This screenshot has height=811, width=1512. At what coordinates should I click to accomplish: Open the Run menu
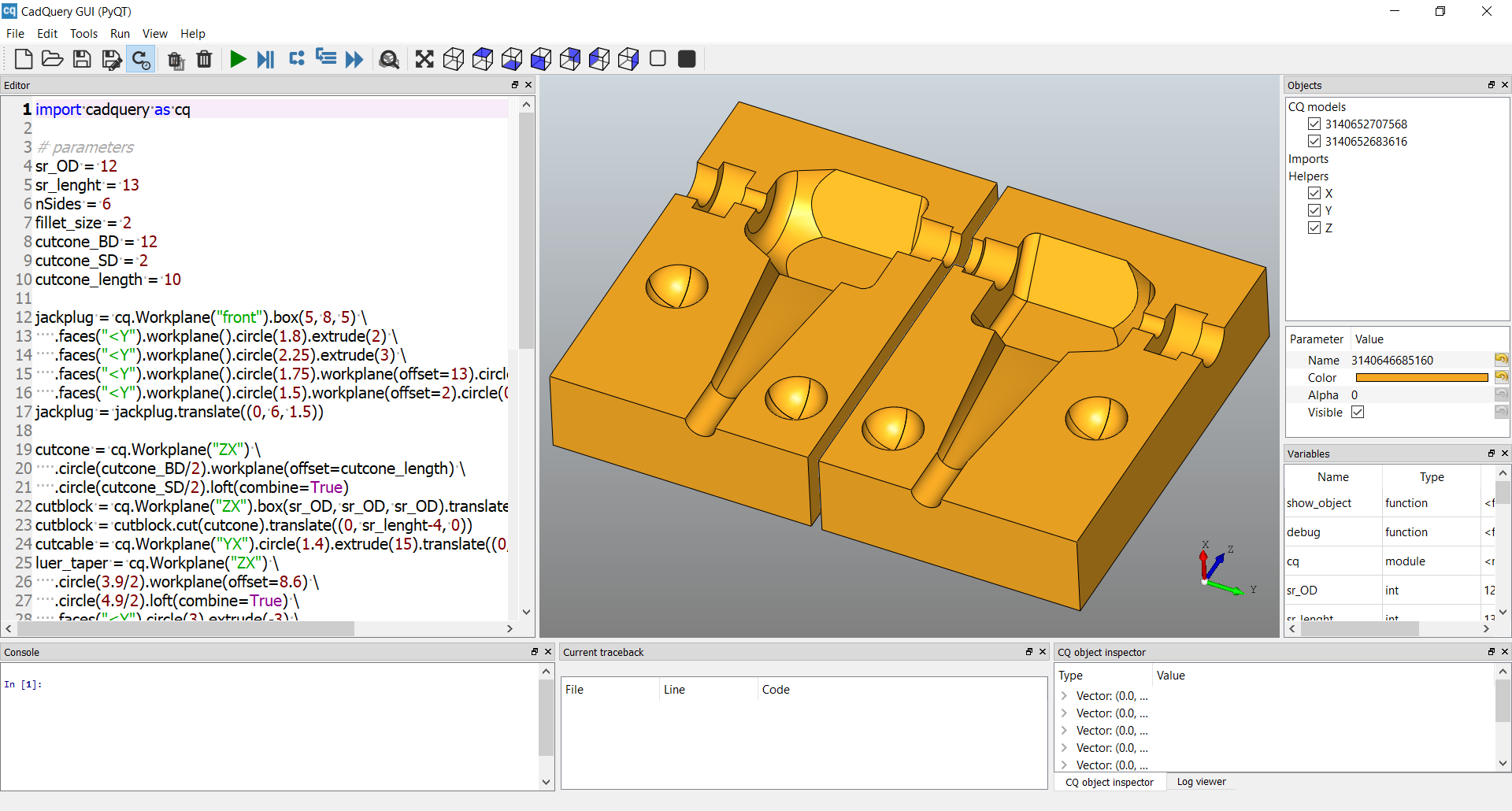120,33
